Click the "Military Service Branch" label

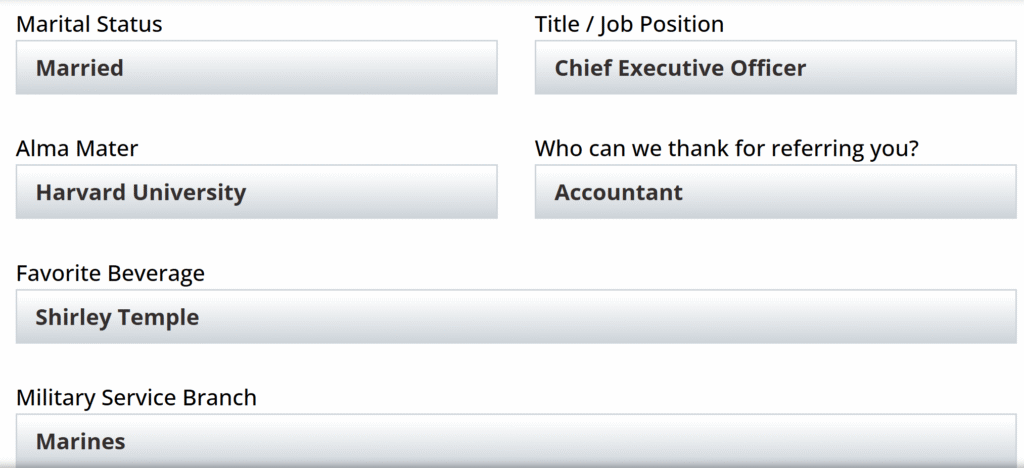pyautogui.click(x=136, y=398)
